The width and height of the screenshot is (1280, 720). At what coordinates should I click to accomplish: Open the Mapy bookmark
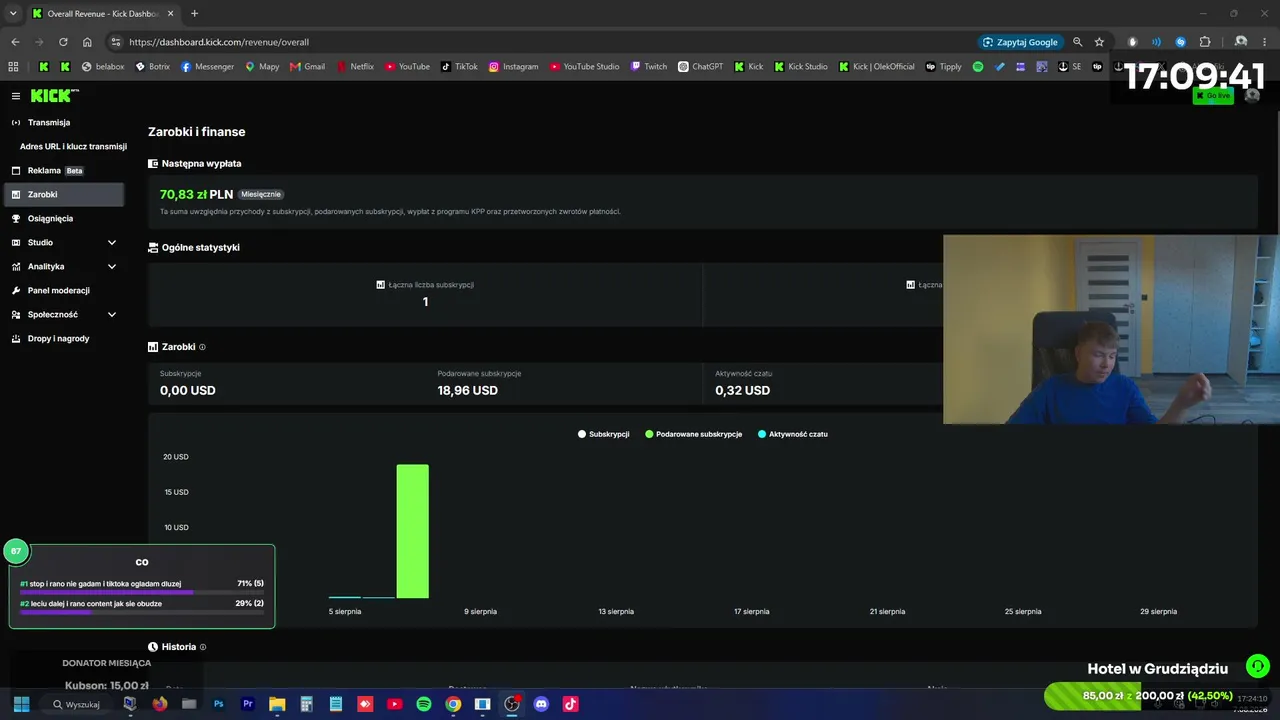262,67
